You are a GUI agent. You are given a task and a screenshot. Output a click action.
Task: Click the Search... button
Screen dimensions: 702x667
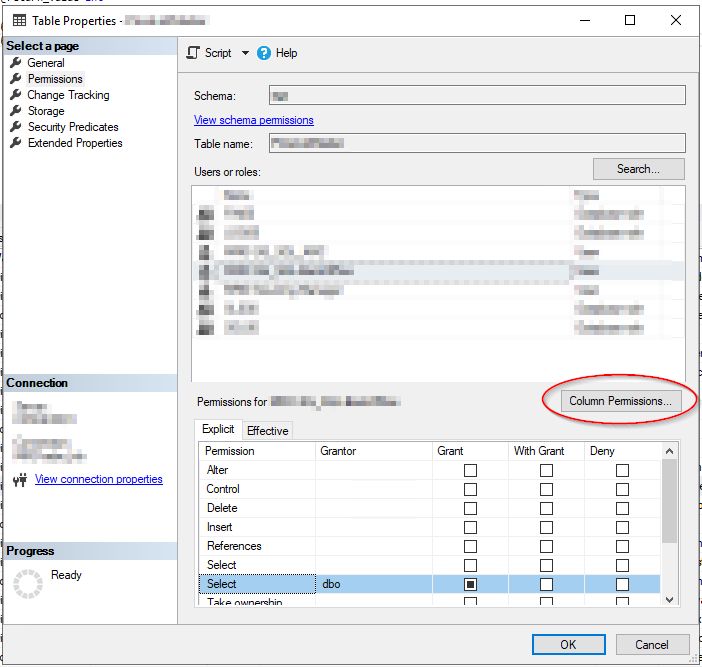pyautogui.click(x=638, y=169)
